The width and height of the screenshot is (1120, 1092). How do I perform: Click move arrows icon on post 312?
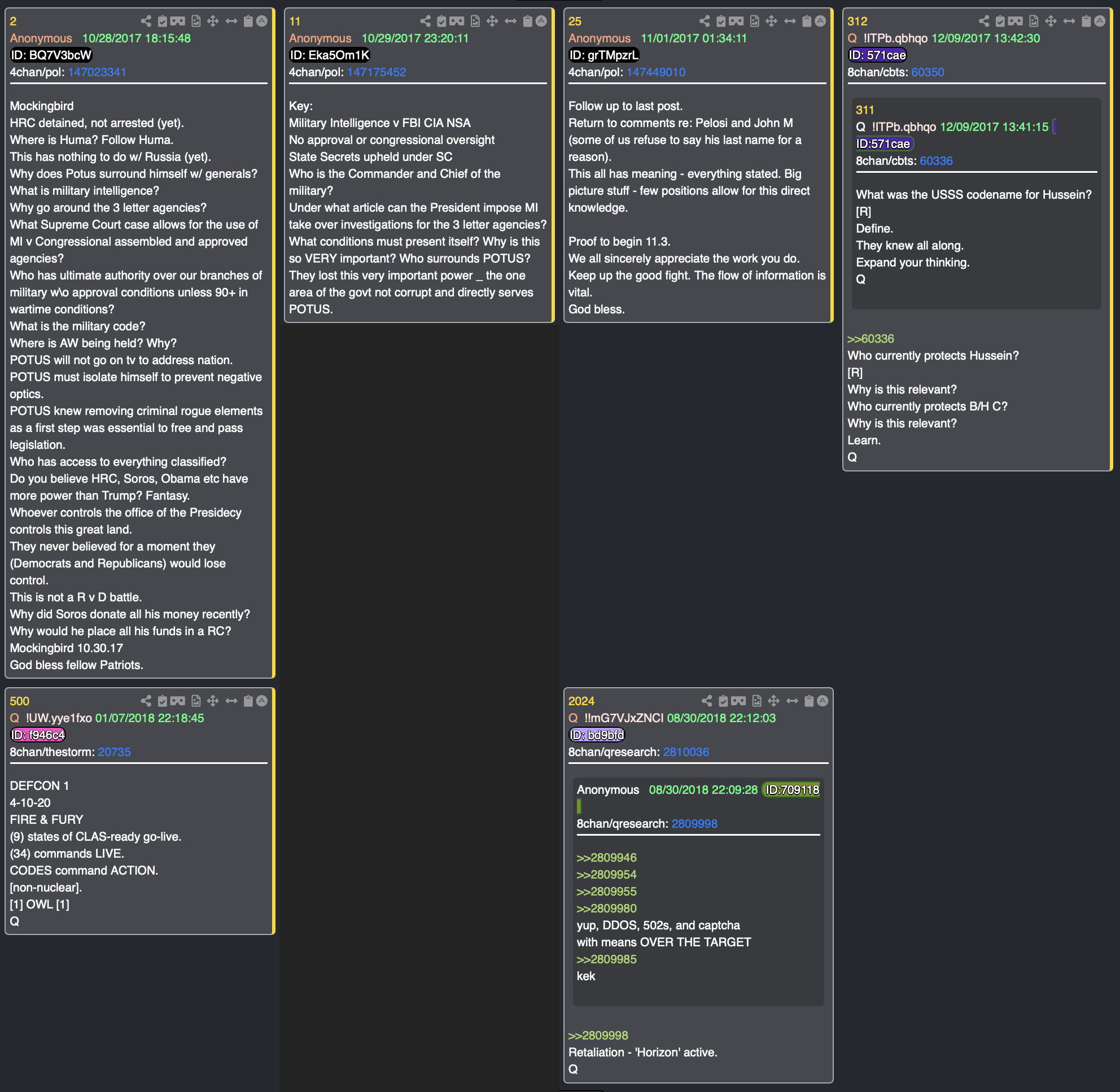1051,21
